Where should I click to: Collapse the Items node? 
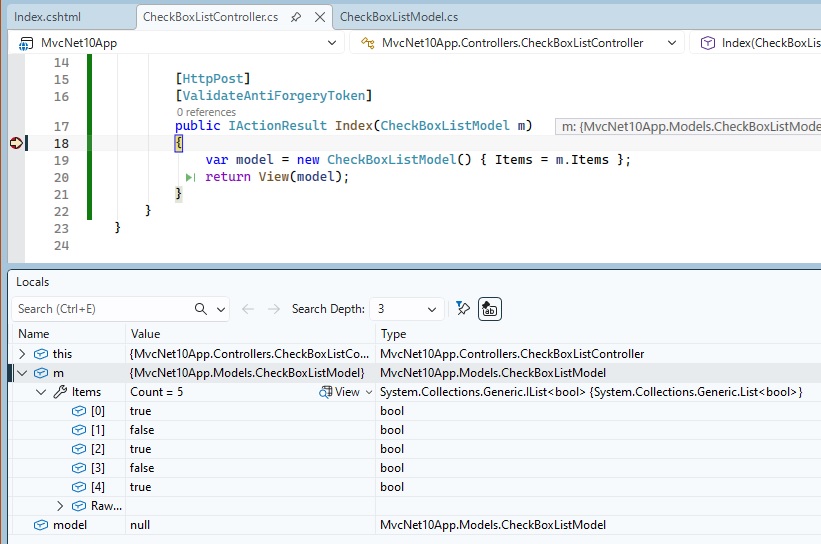(x=41, y=392)
